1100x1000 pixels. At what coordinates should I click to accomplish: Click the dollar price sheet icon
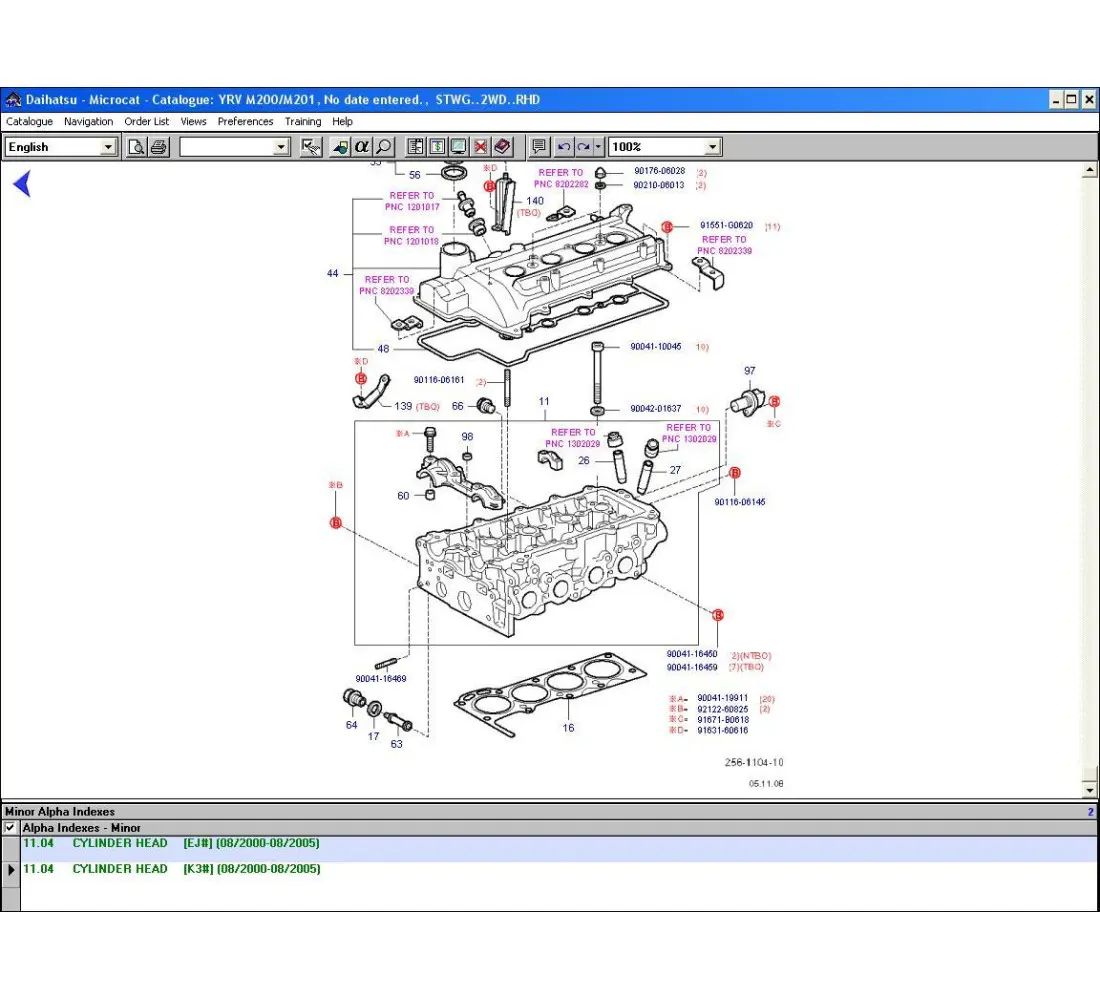(437, 147)
